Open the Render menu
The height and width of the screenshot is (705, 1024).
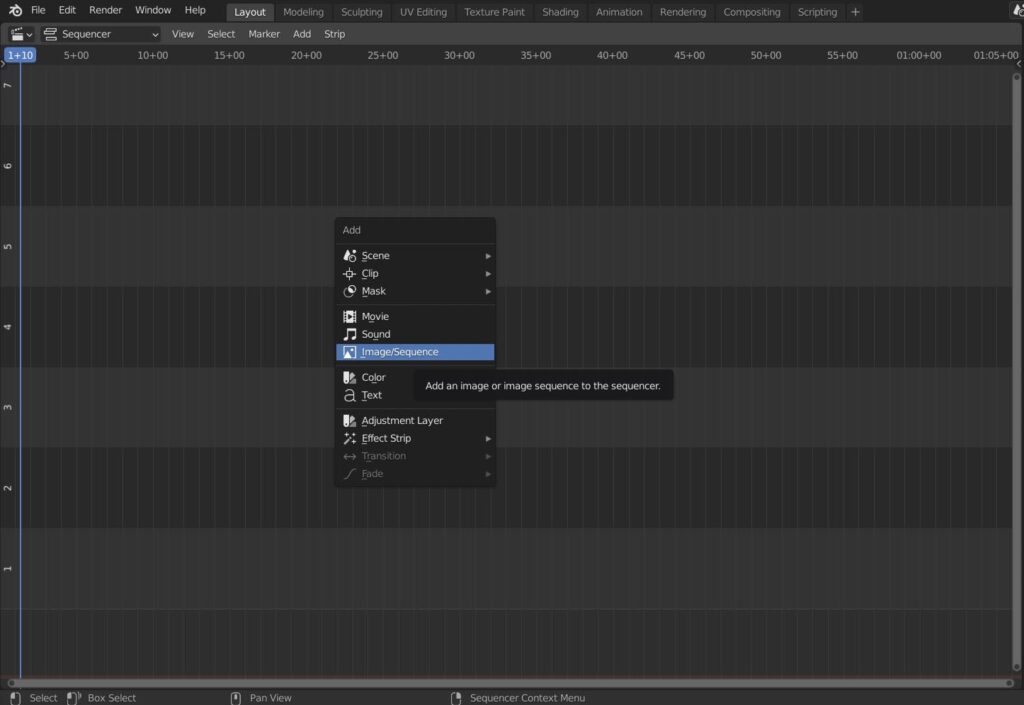(x=105, y=10)
